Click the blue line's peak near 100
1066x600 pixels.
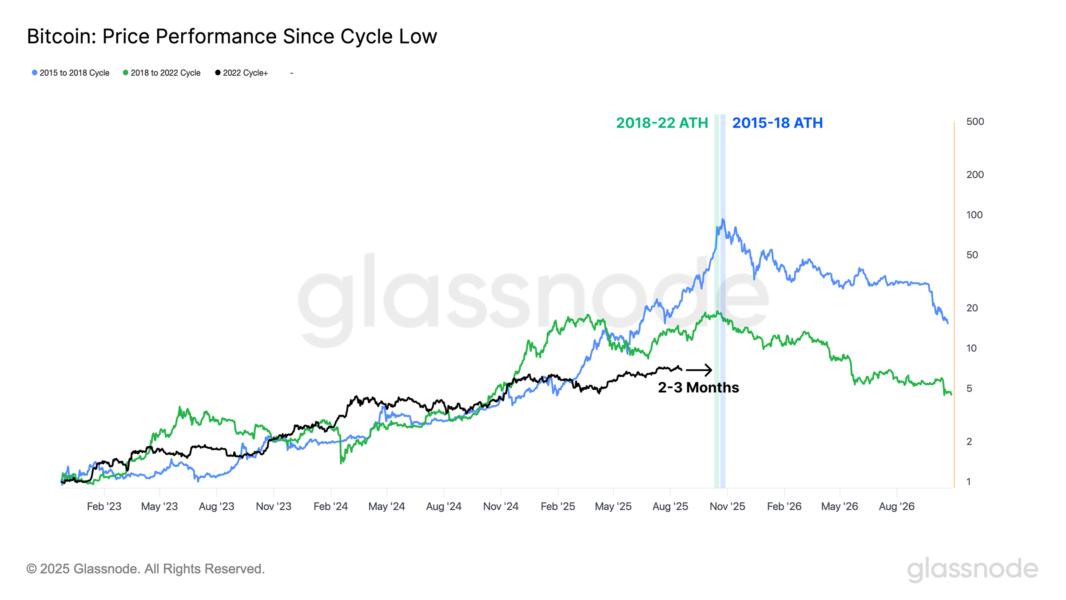coord(722,222)
